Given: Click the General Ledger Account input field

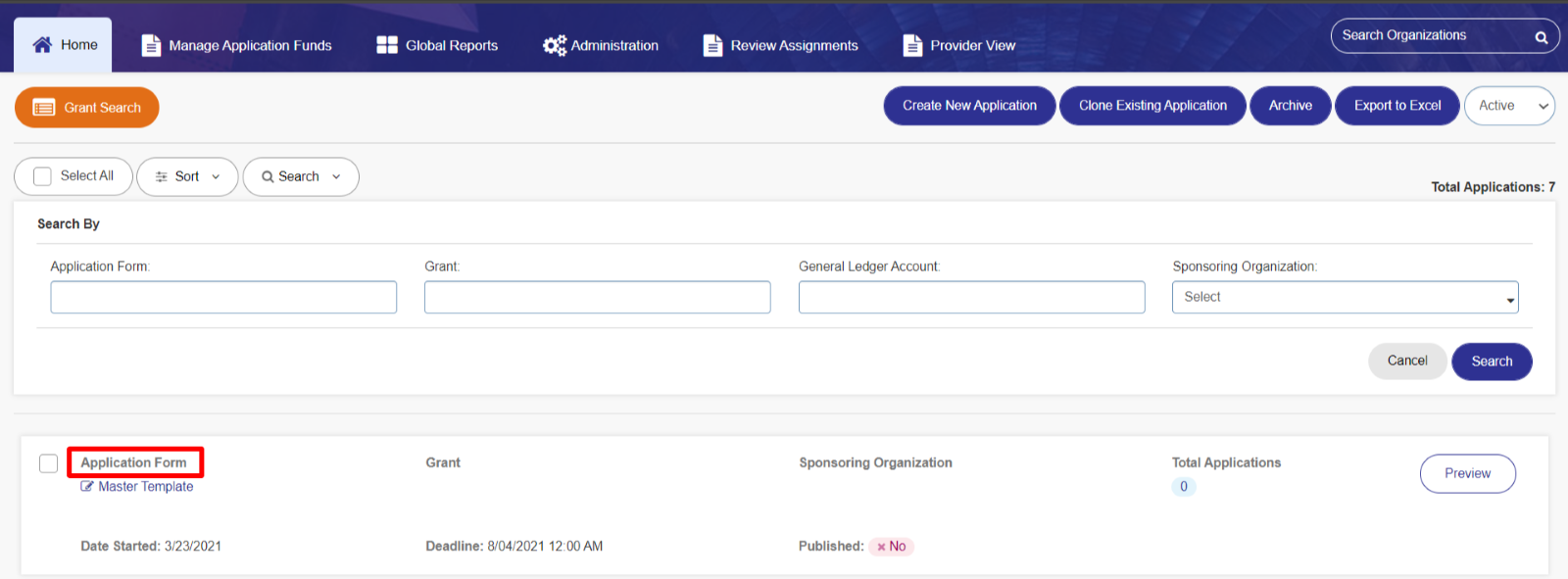Looking at the screenshot, I should 971,297.
